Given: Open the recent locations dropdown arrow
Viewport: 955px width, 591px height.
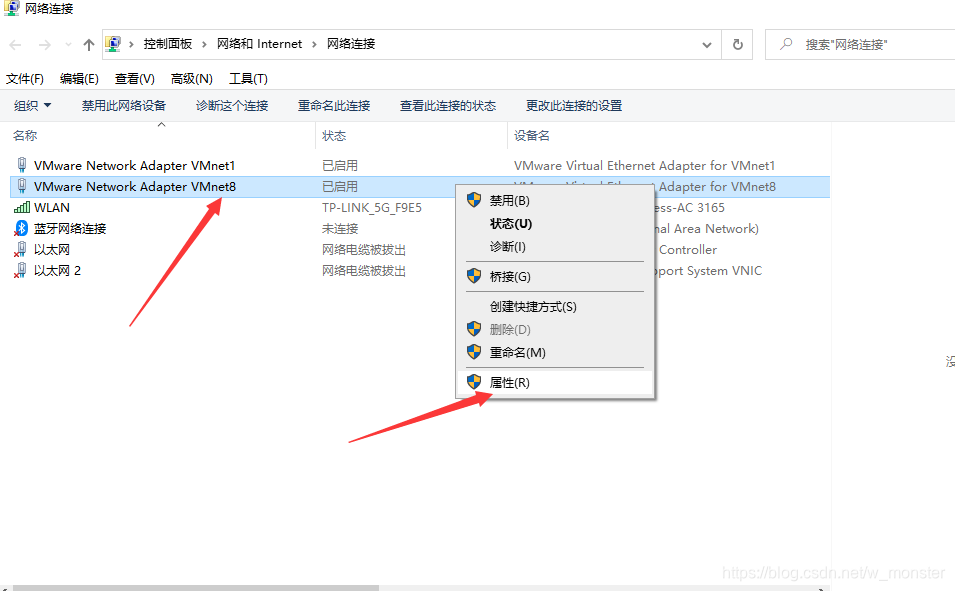Looking at the screenshot, I should coord(68,44).
